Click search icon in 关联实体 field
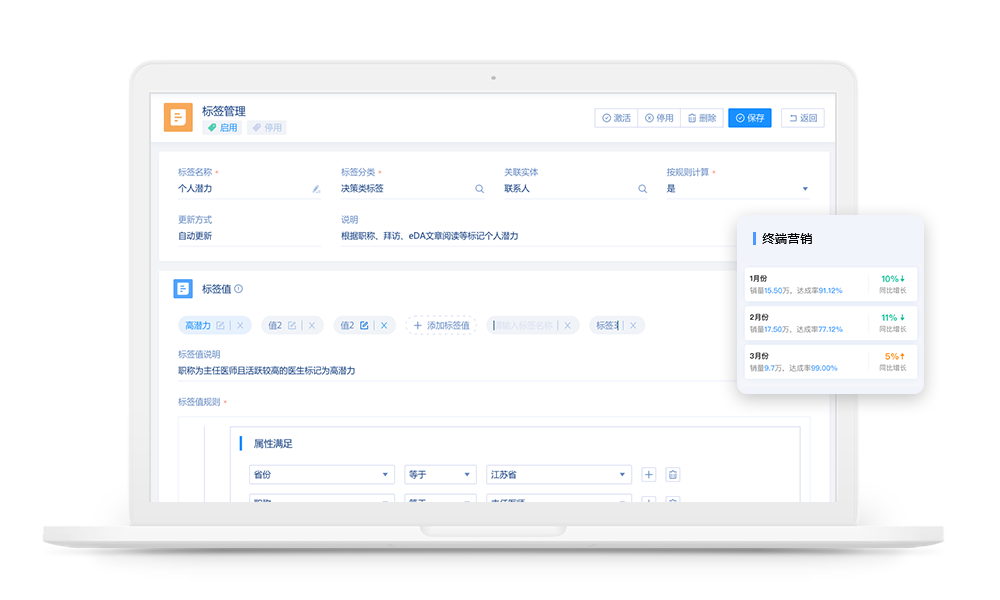This screenshot has width=1000, height=600. pos(642,188)
